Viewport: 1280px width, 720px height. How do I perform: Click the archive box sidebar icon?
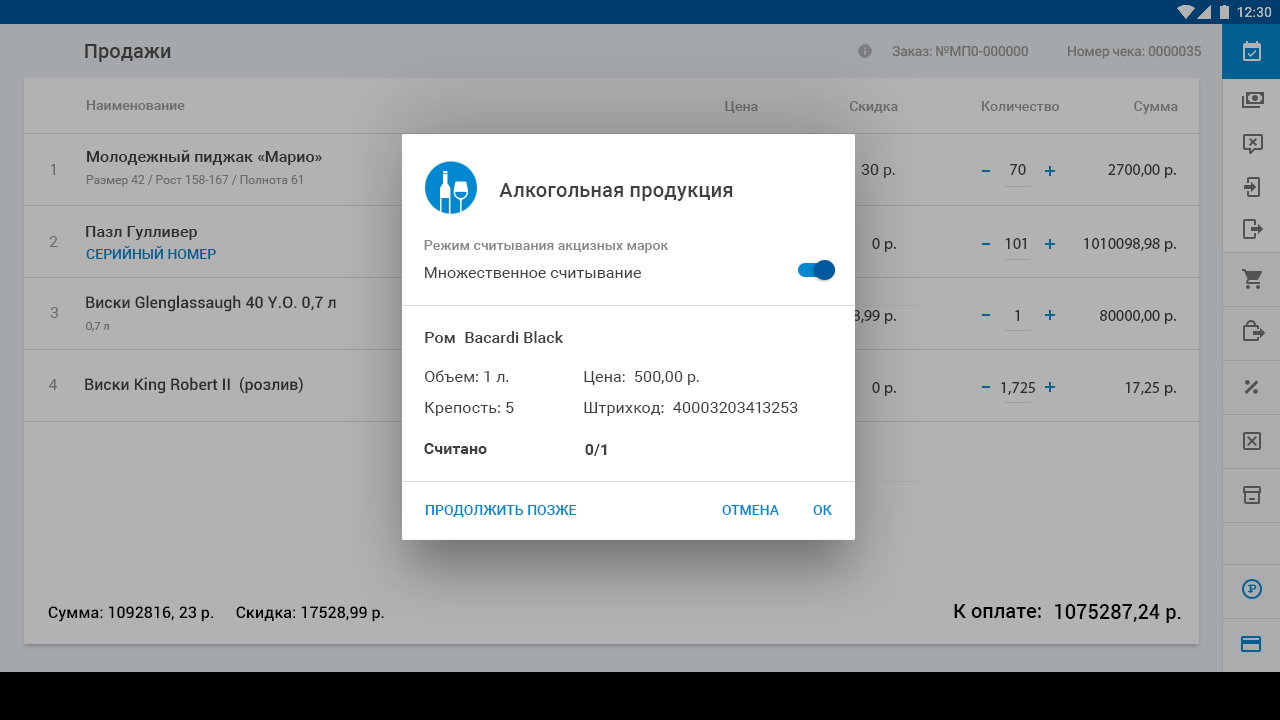coord(1251,494)
